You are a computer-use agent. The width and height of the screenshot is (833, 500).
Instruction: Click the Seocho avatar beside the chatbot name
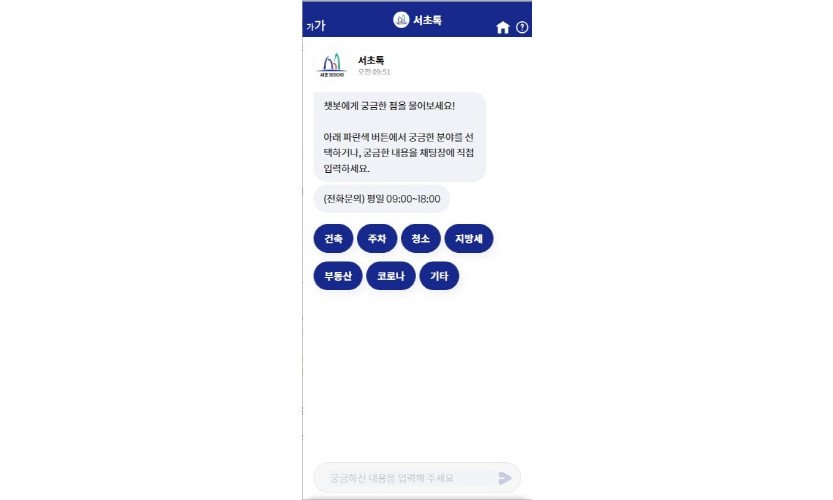(x=332, y=65)
